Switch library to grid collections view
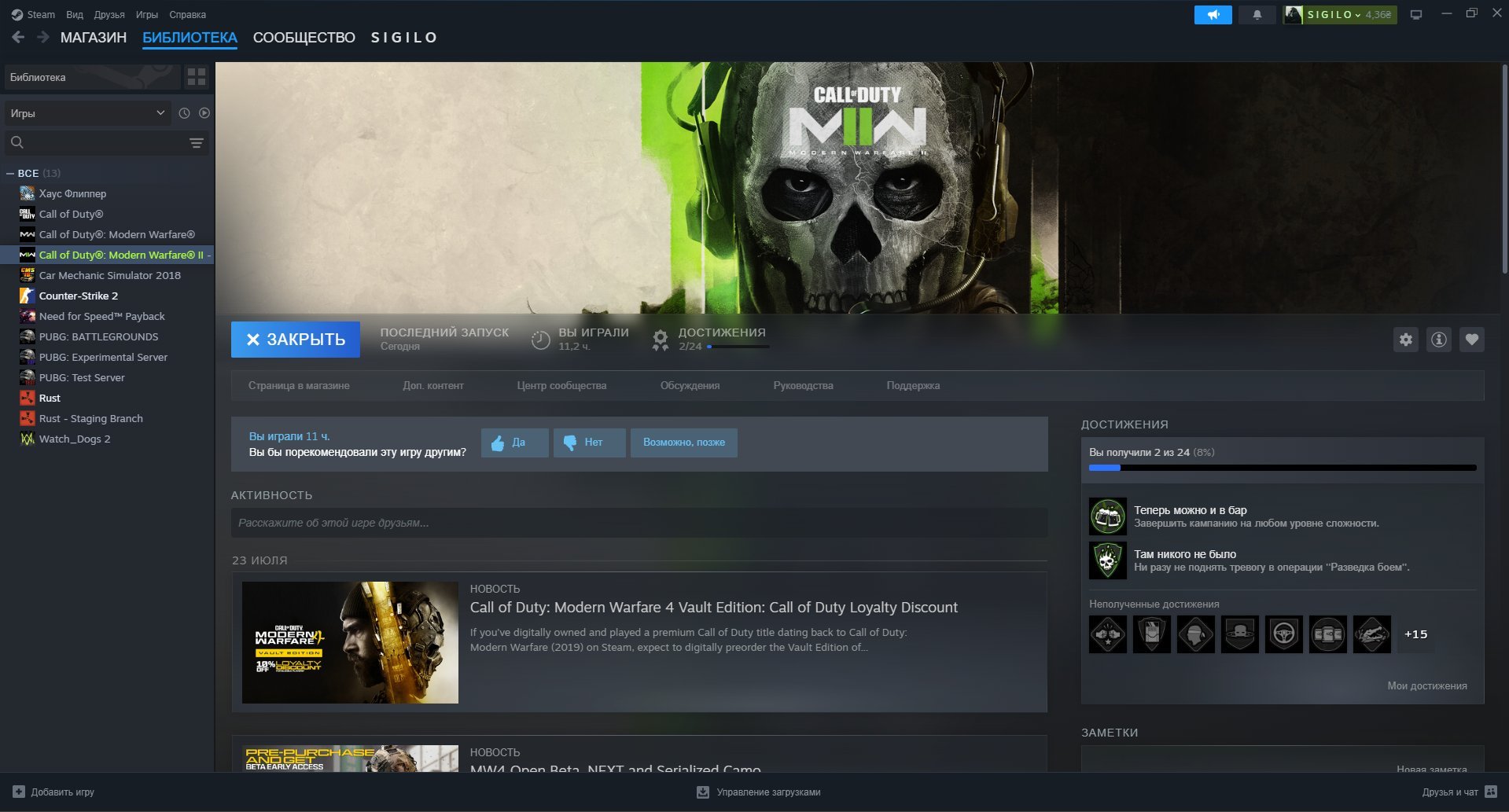The width and height of the screenshot is (1509, 812). 196,77
